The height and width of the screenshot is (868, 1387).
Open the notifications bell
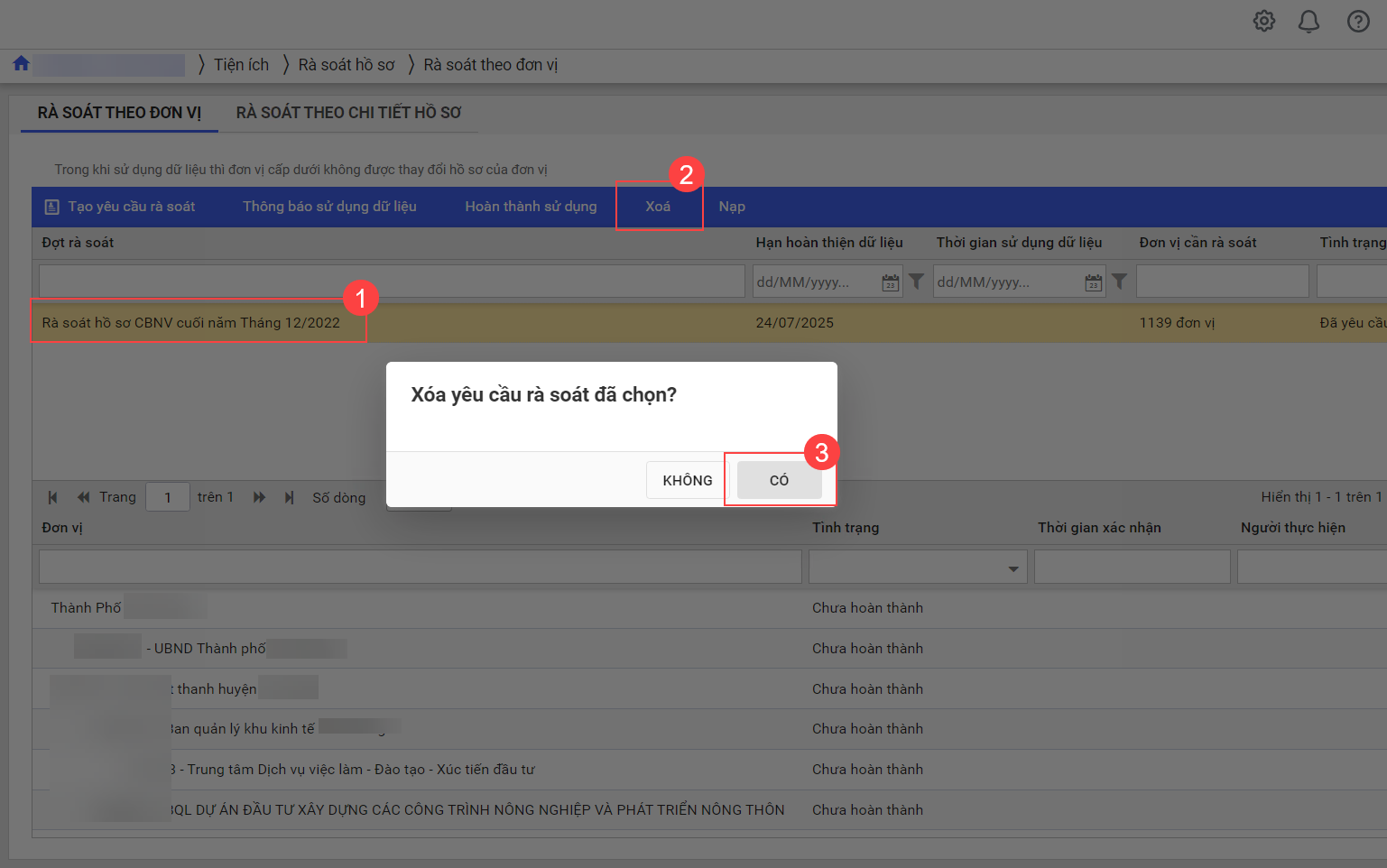click(1308, 21)
